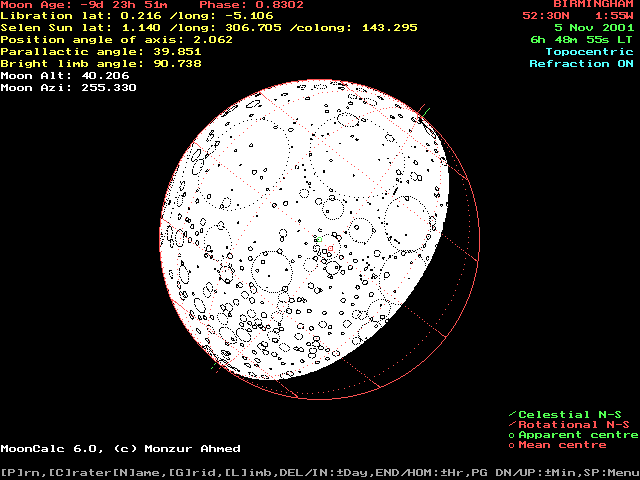The height and width of the screenshot is (480, 640).
Task: Click the red mean centre marker on the Moon
Action: coord(330,248)
